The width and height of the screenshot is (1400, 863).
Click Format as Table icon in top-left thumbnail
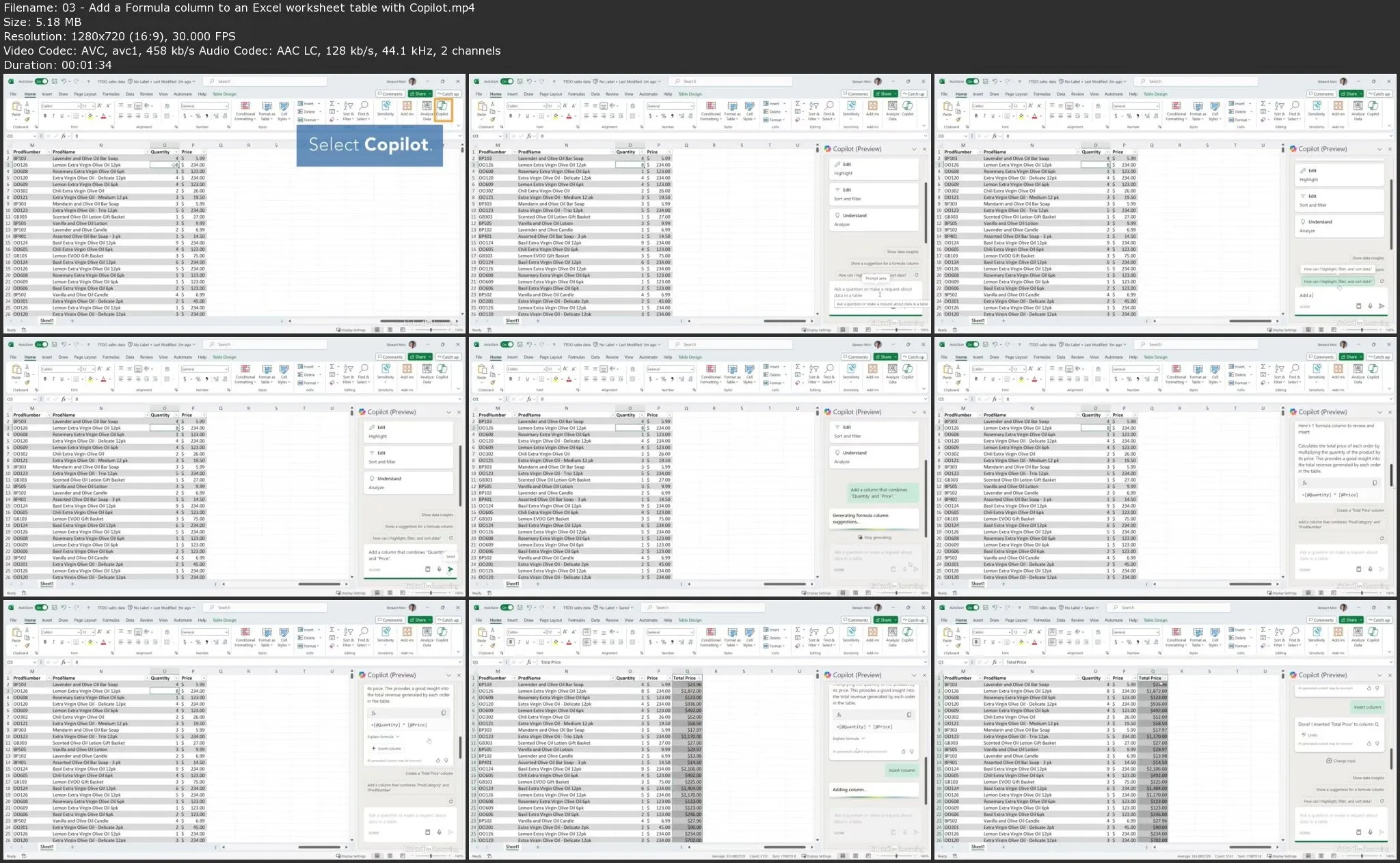(267, 107)
